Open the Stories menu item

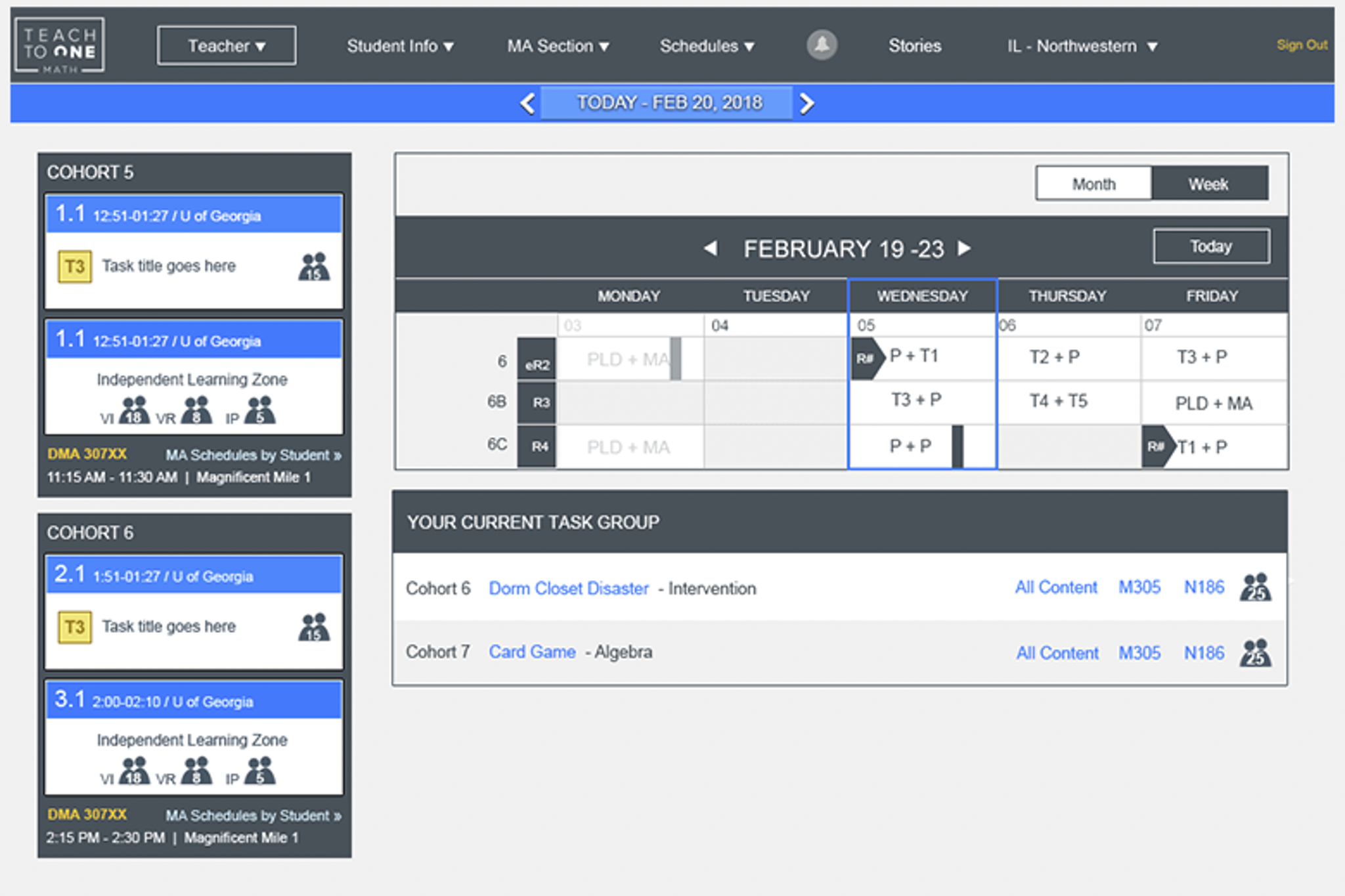914,46
